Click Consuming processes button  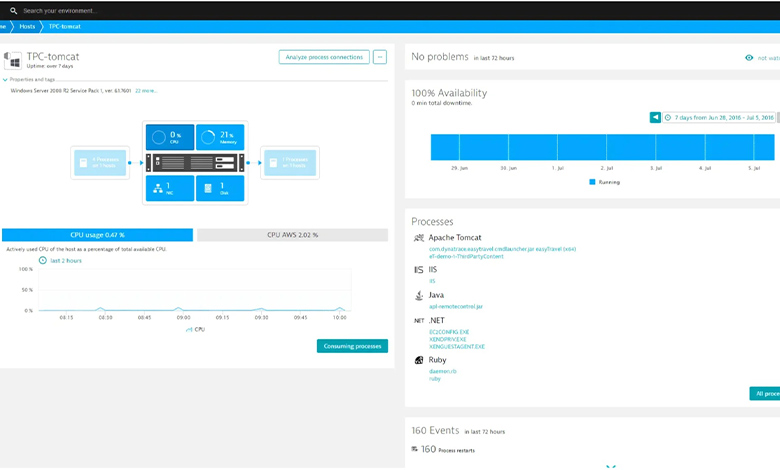click(352, 346)
